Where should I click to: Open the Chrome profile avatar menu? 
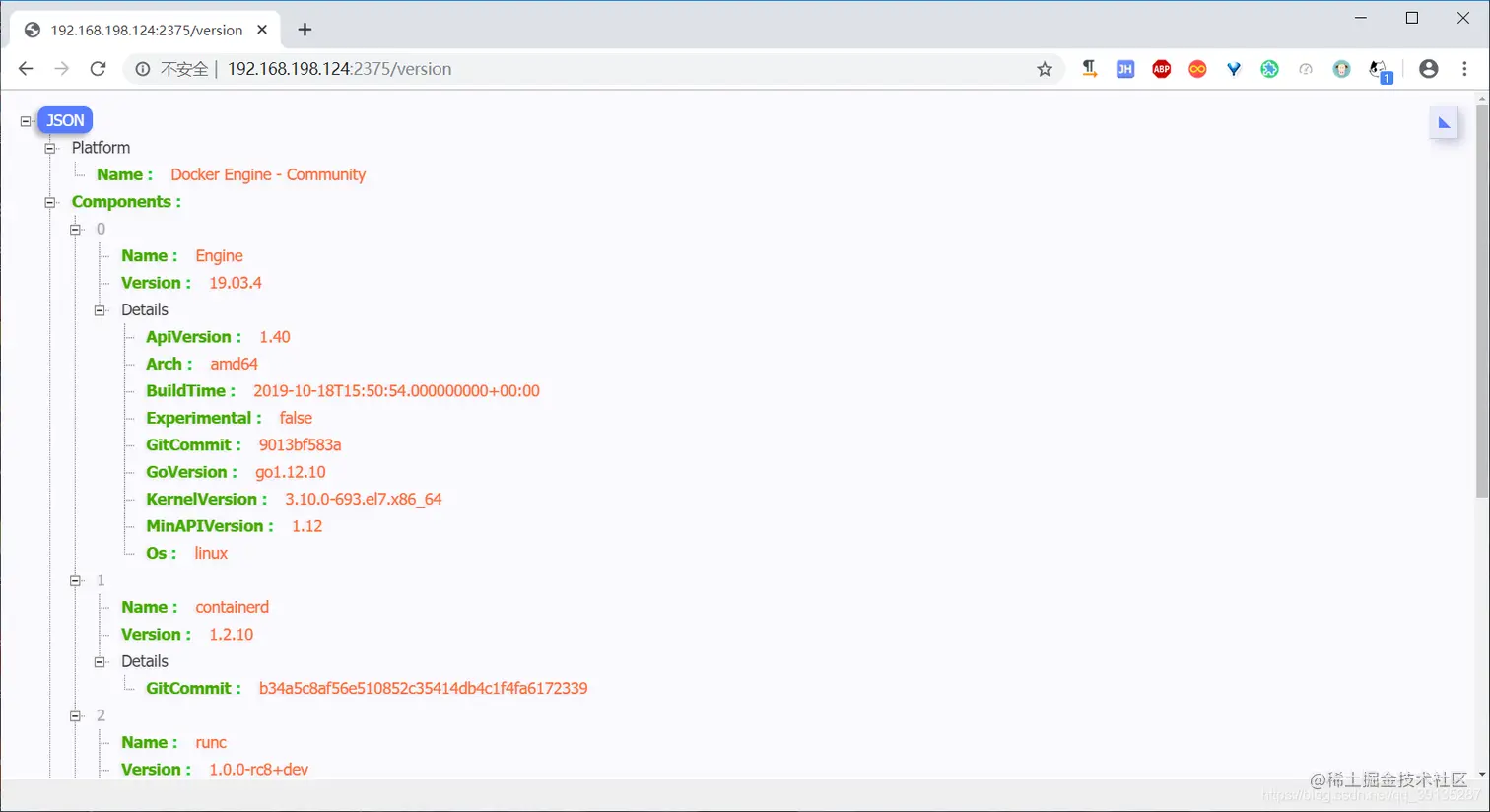click(x=1429, y=69)
